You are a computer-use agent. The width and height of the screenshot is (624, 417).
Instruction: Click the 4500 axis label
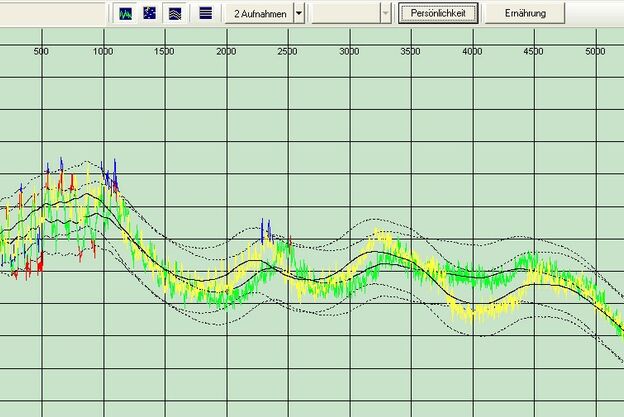click(534, 51)
